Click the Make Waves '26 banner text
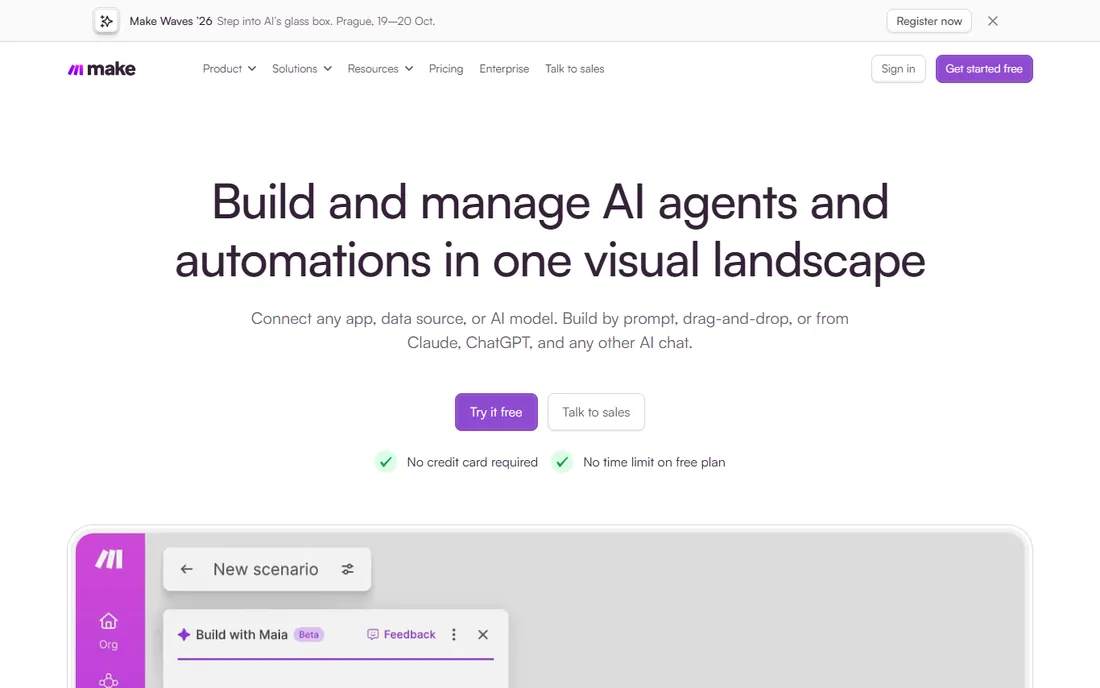 pyautogui.click(x=170, y=21)
